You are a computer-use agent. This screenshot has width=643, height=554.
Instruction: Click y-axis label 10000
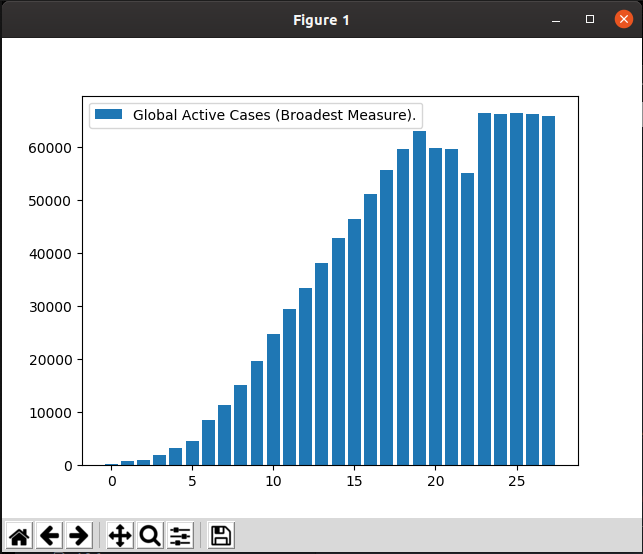[50, 413]
